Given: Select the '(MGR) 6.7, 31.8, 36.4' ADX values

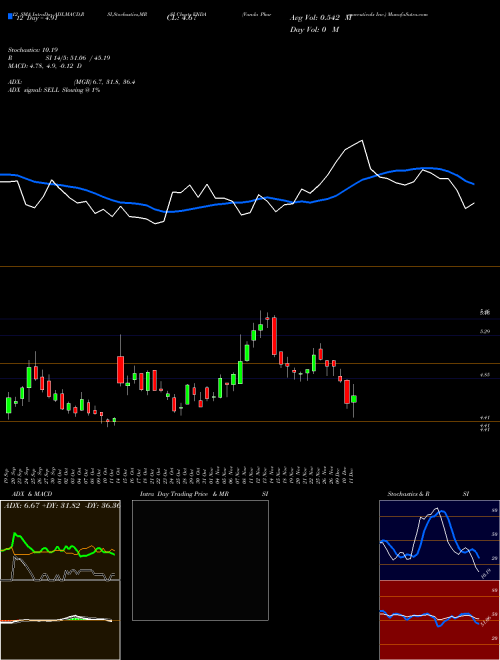Looking at the screenshot, I should click(104, 82).
